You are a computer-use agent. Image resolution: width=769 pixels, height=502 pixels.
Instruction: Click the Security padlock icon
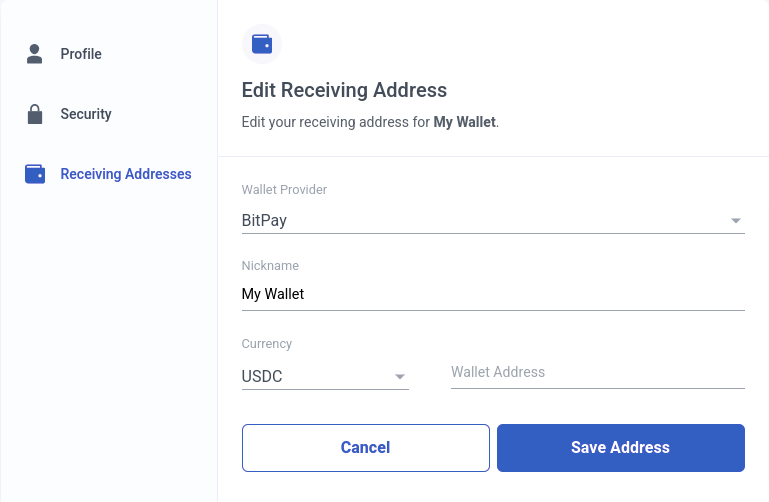point(34,114)
